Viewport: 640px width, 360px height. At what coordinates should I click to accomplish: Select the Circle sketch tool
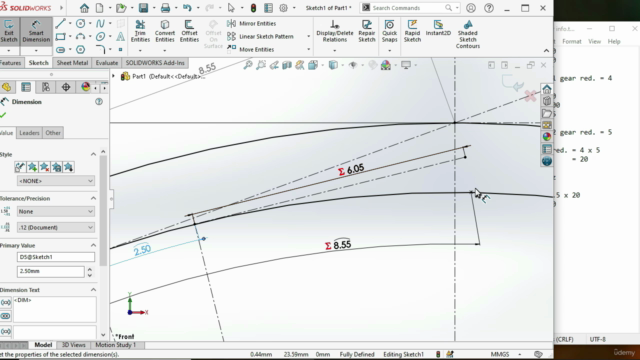[81, 23]
